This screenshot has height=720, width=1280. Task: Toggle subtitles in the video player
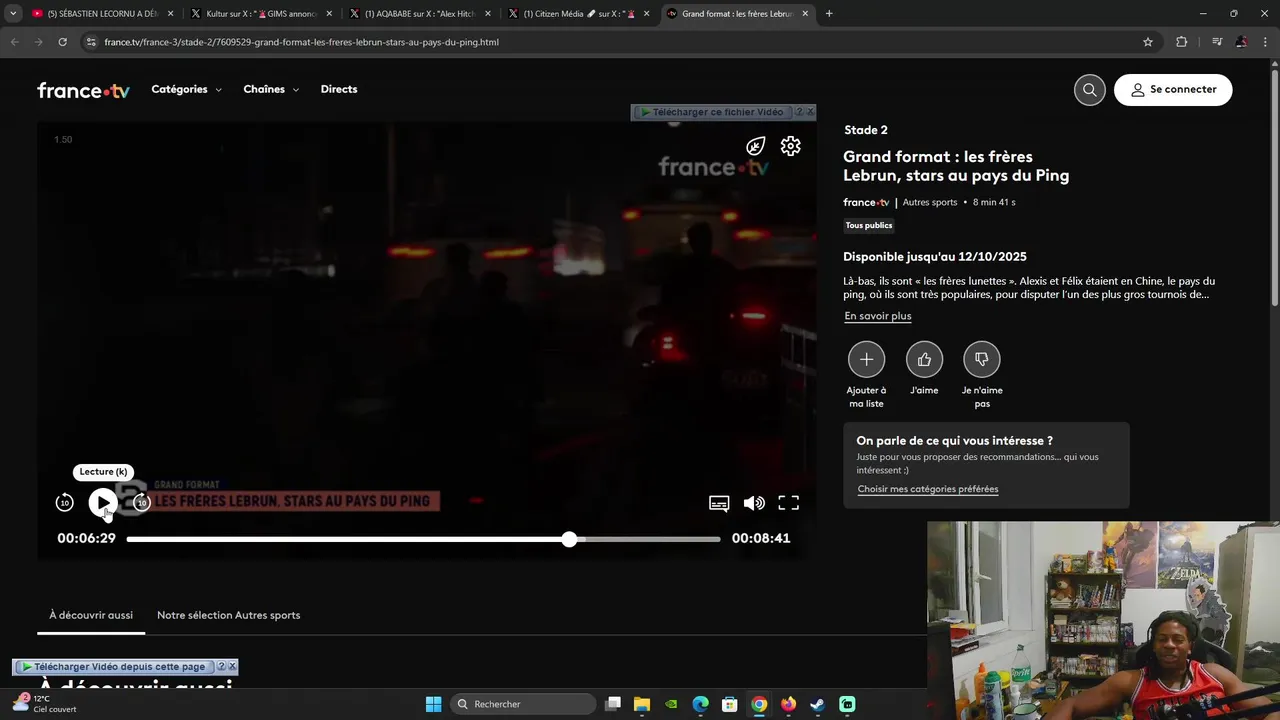pyautogui.click(x=719, y=503)
